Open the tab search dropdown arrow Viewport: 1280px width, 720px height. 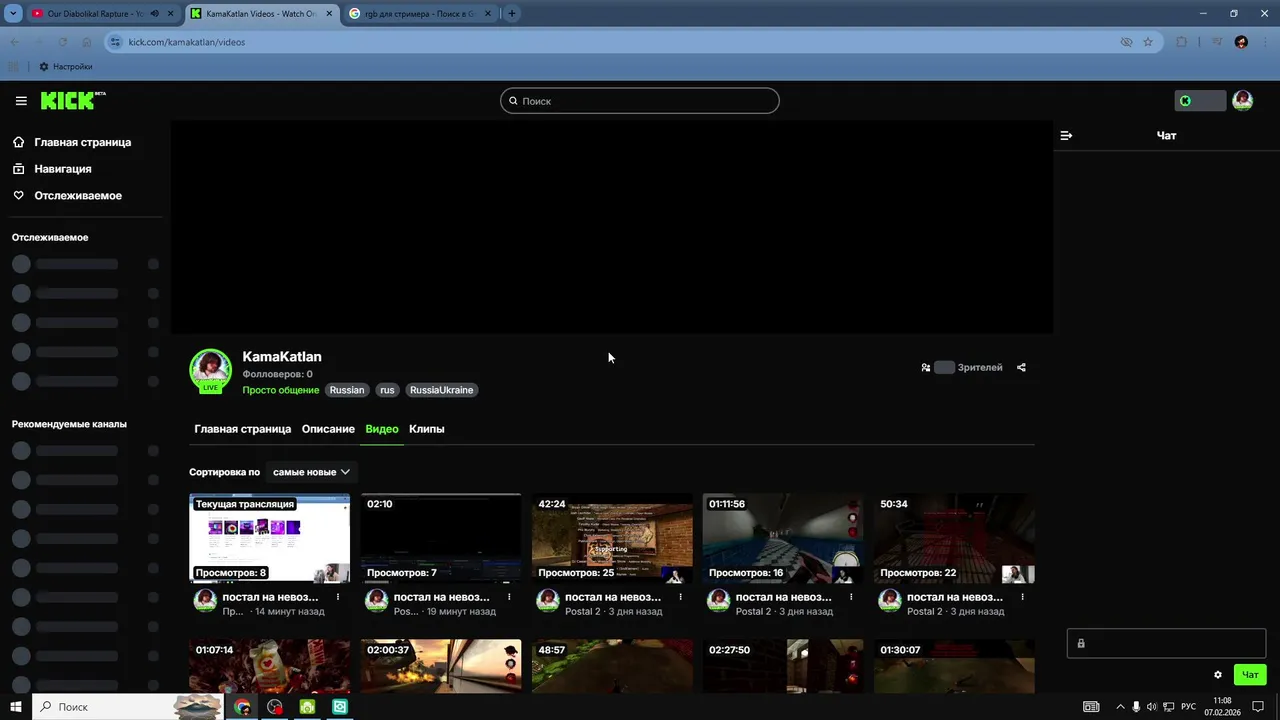(13, 14)
